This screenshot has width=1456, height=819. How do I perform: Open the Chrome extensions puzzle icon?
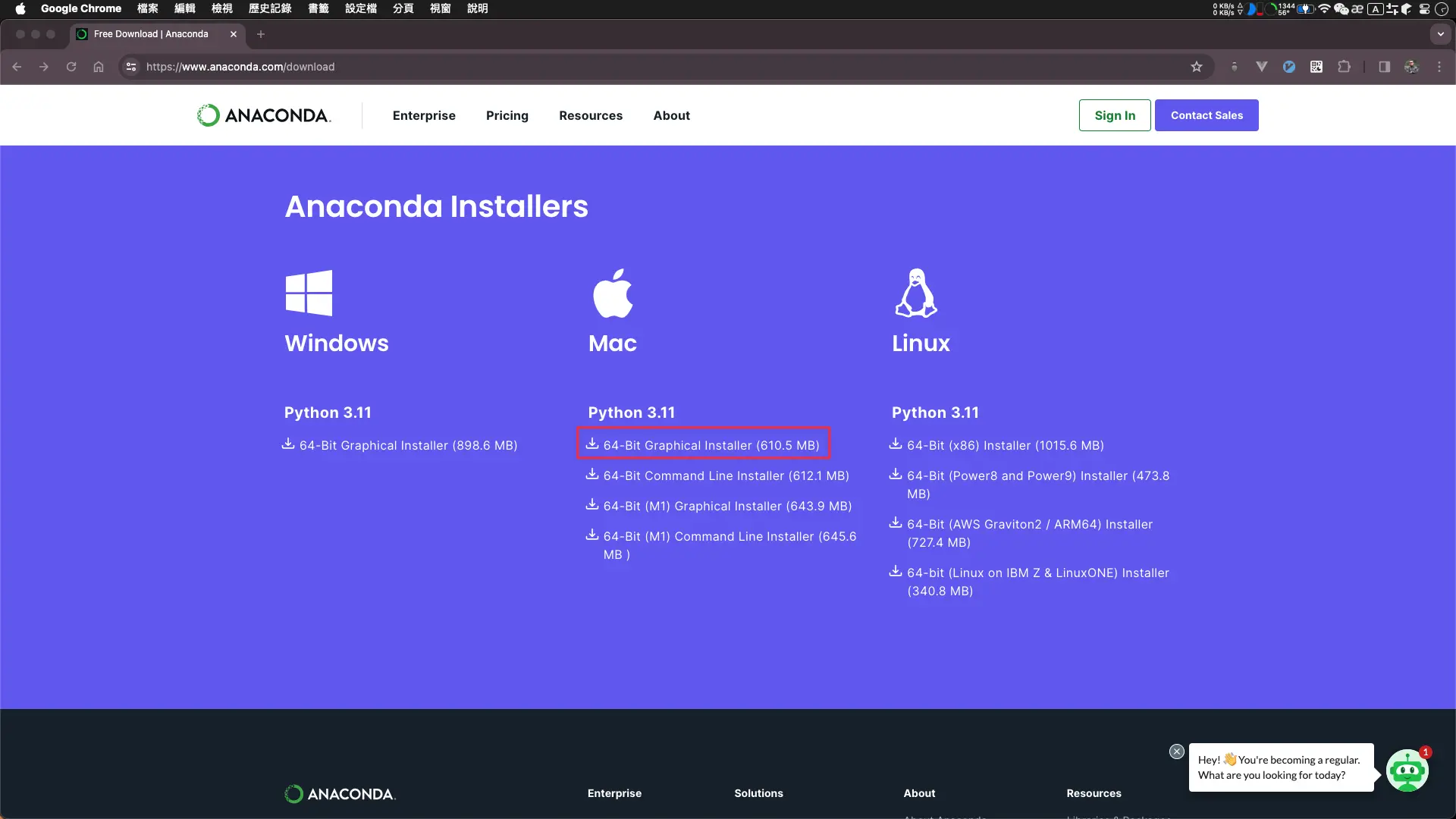click(x=1344, y=67)
